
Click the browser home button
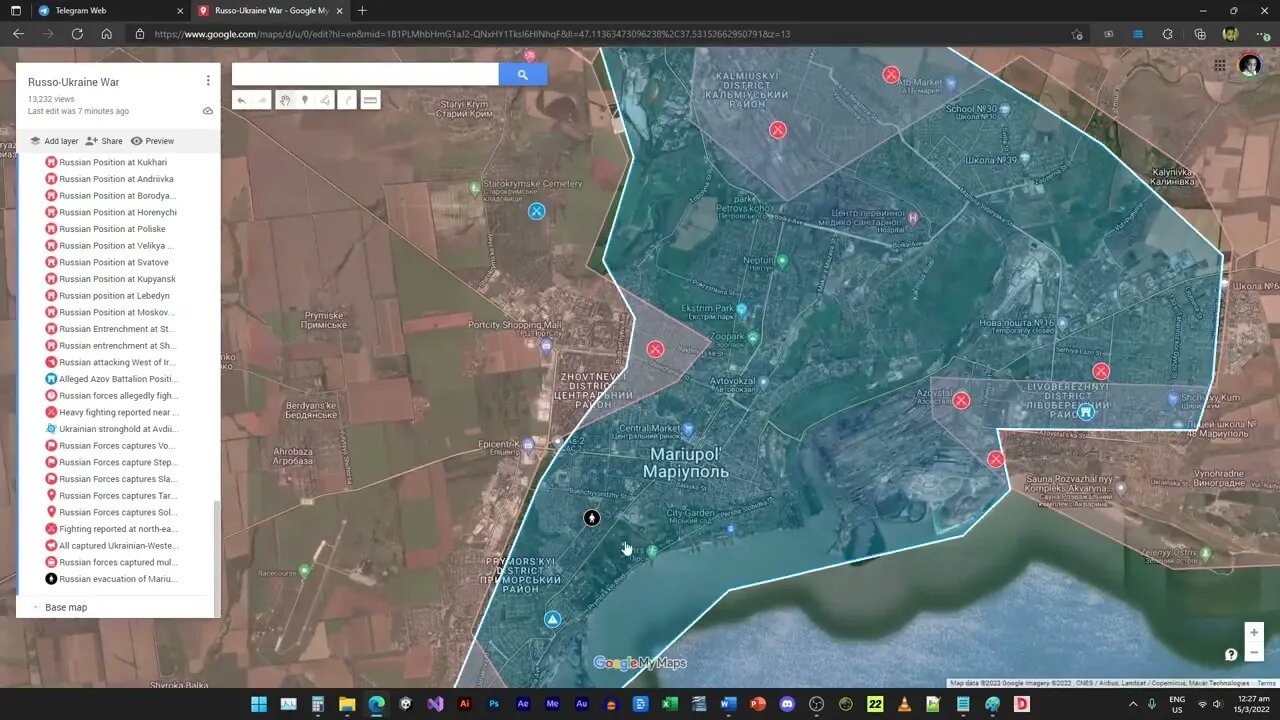point(106,33)
